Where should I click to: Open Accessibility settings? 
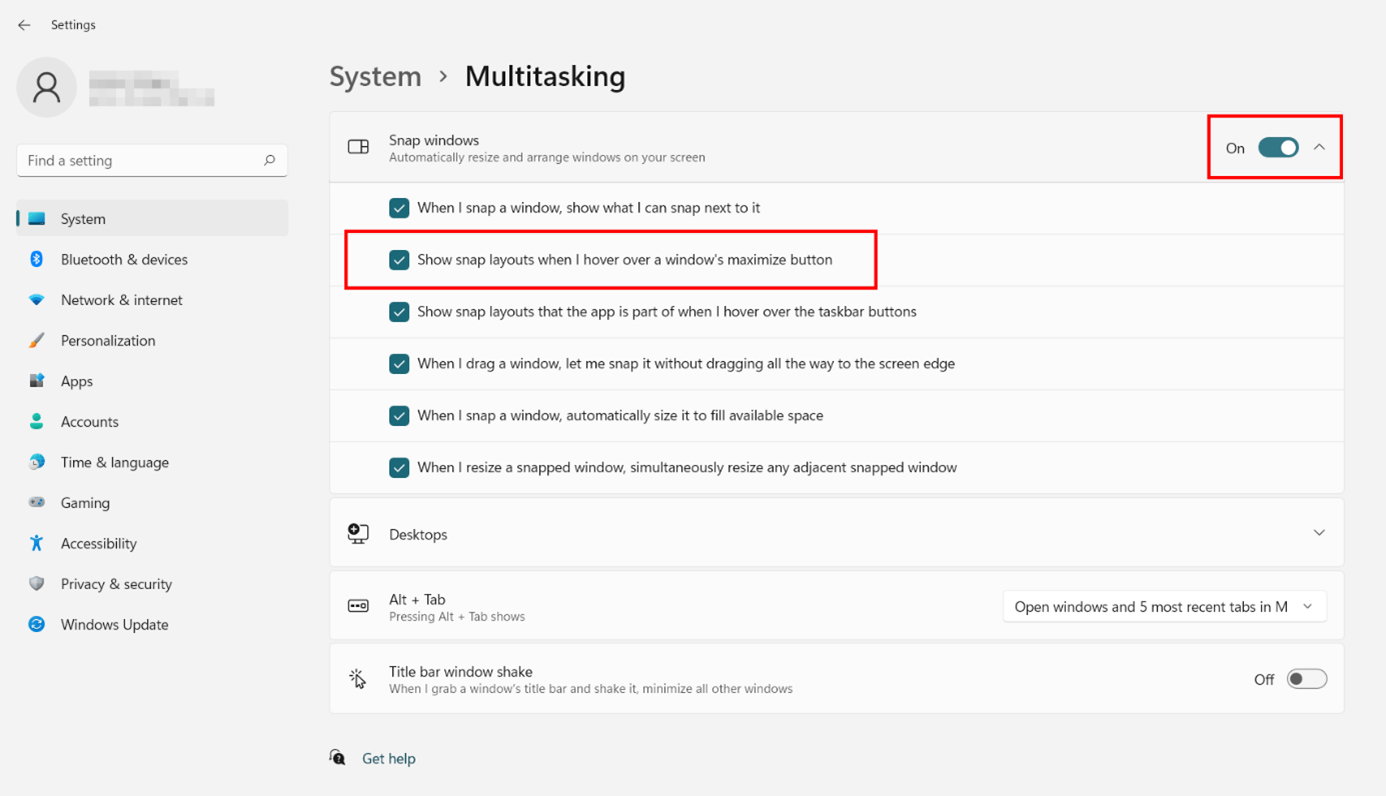click(152, 543)
